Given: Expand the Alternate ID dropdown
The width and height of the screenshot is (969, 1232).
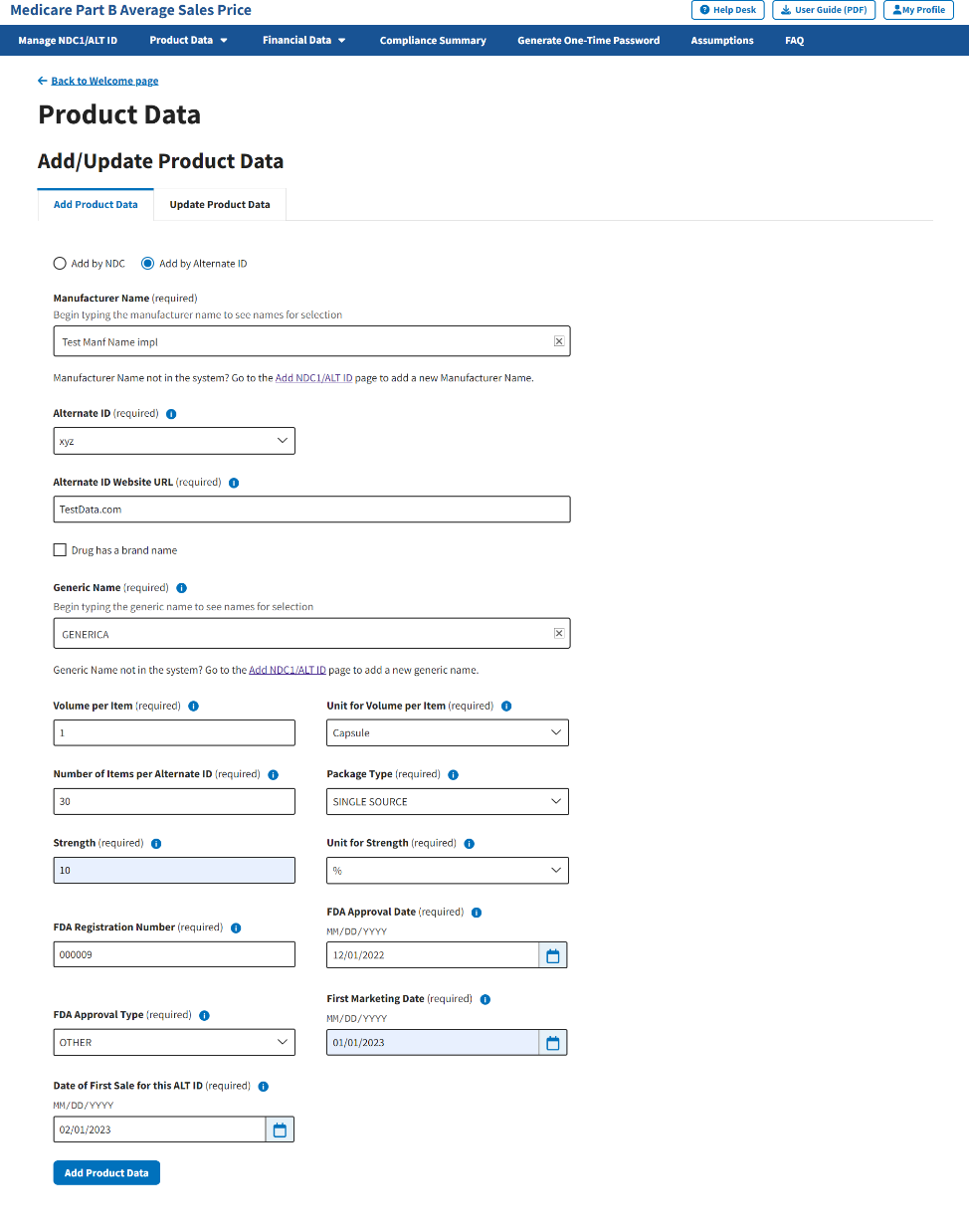Looking at the screenshot, I should (x=174, y=441).
